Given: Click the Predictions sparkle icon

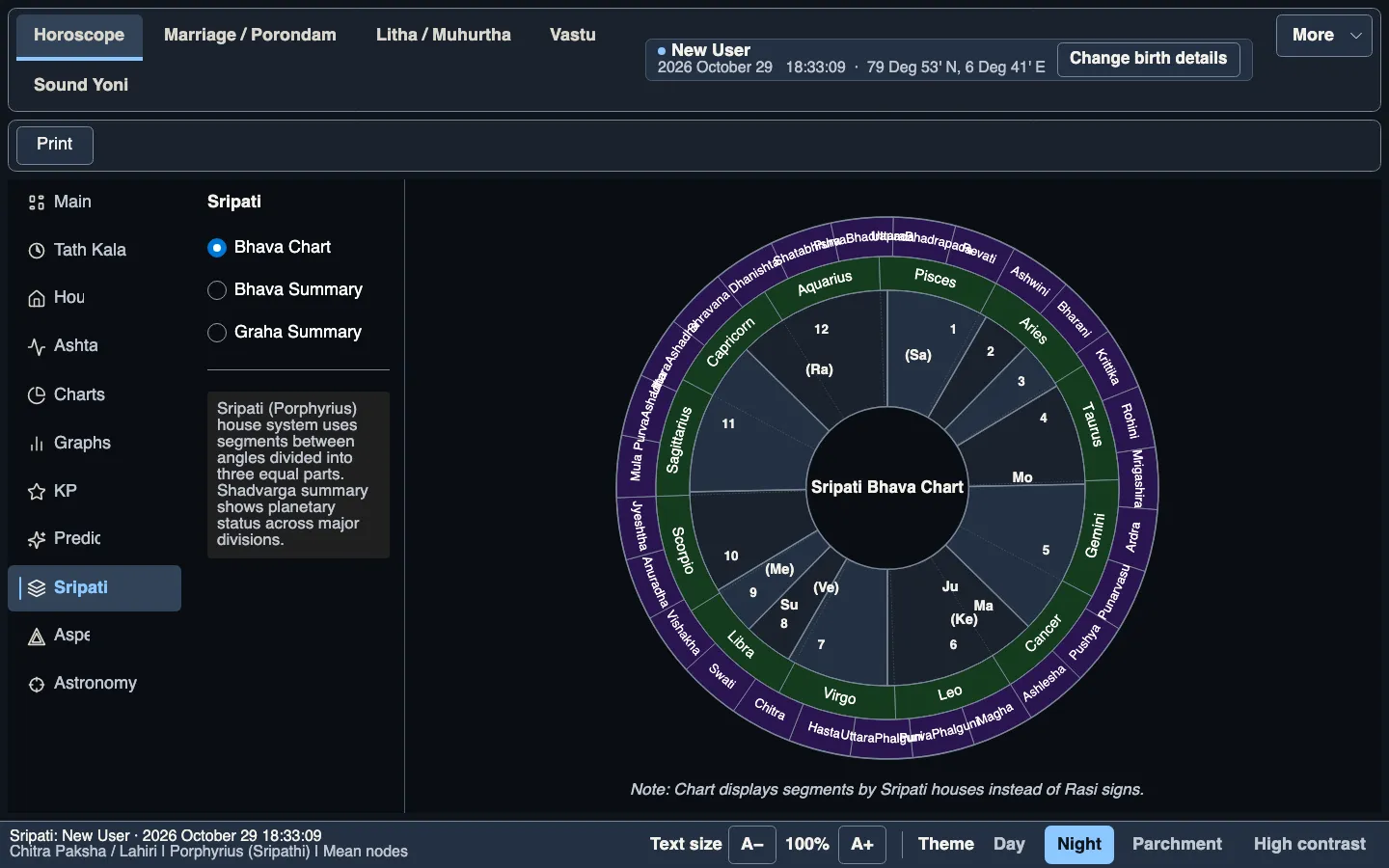Looking at the screenshot, I should (x=37, y=539).
